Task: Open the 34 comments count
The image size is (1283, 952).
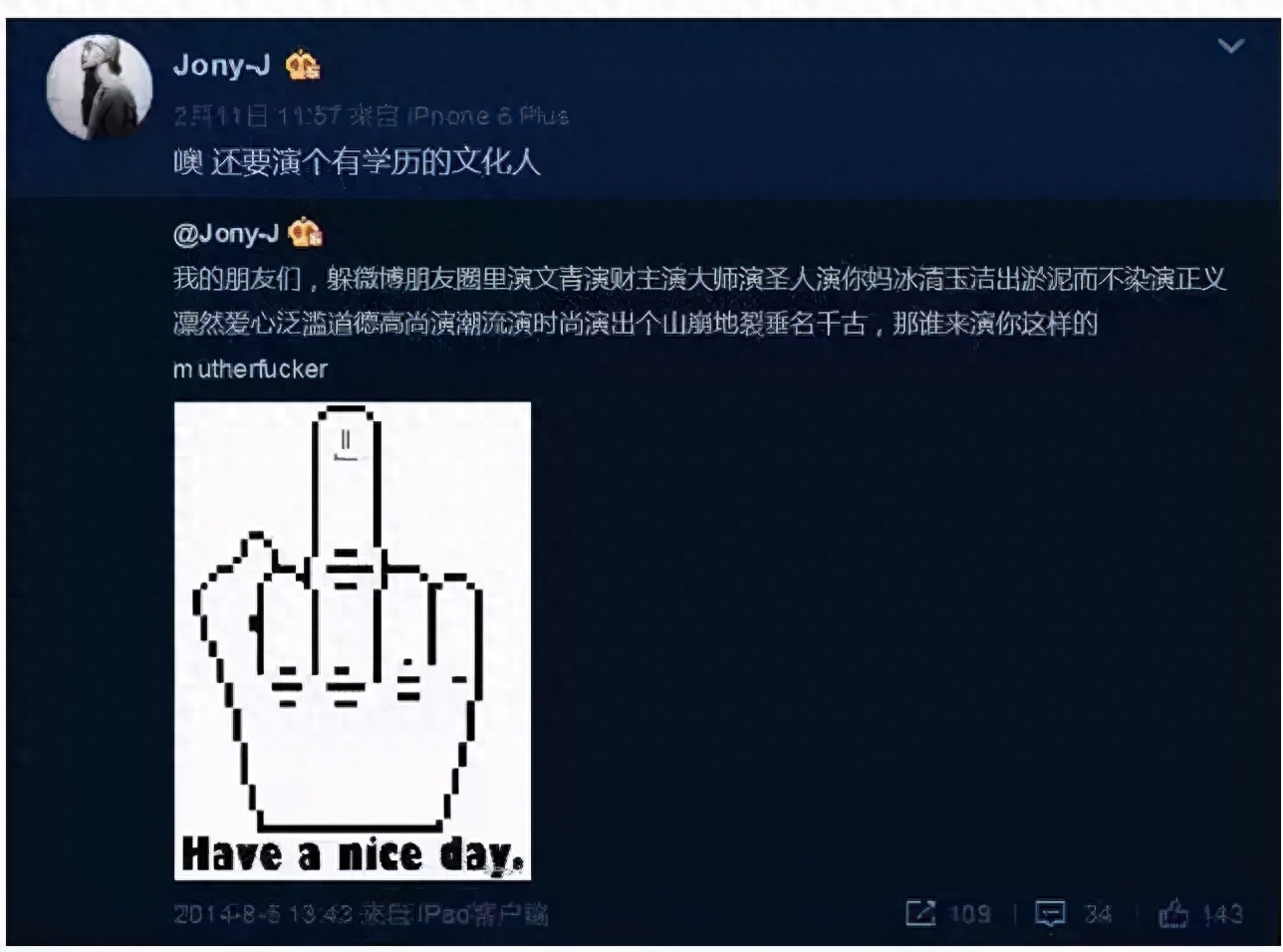Action: tap(1098, 914)
